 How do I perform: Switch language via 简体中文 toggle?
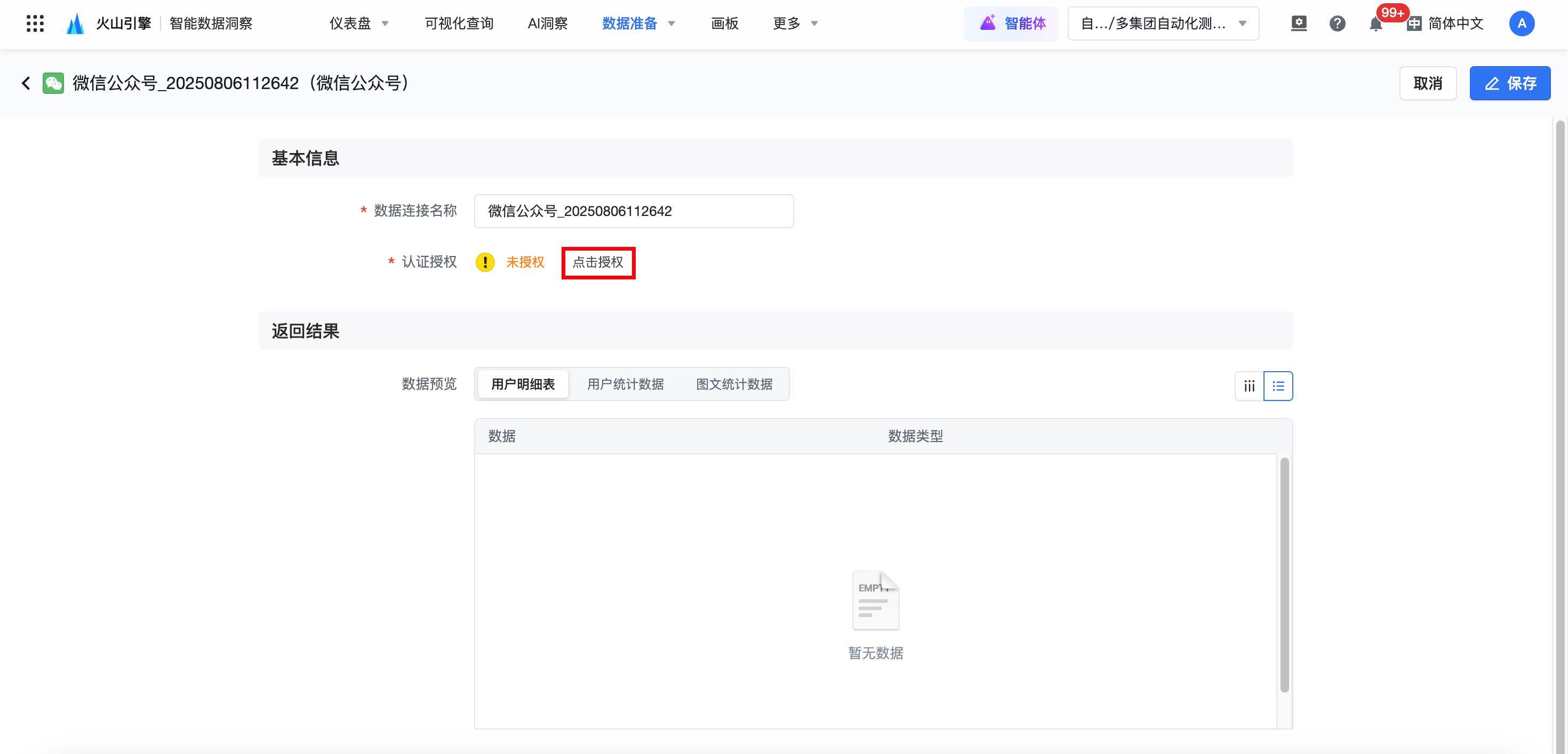click(x=1446, y=23)
